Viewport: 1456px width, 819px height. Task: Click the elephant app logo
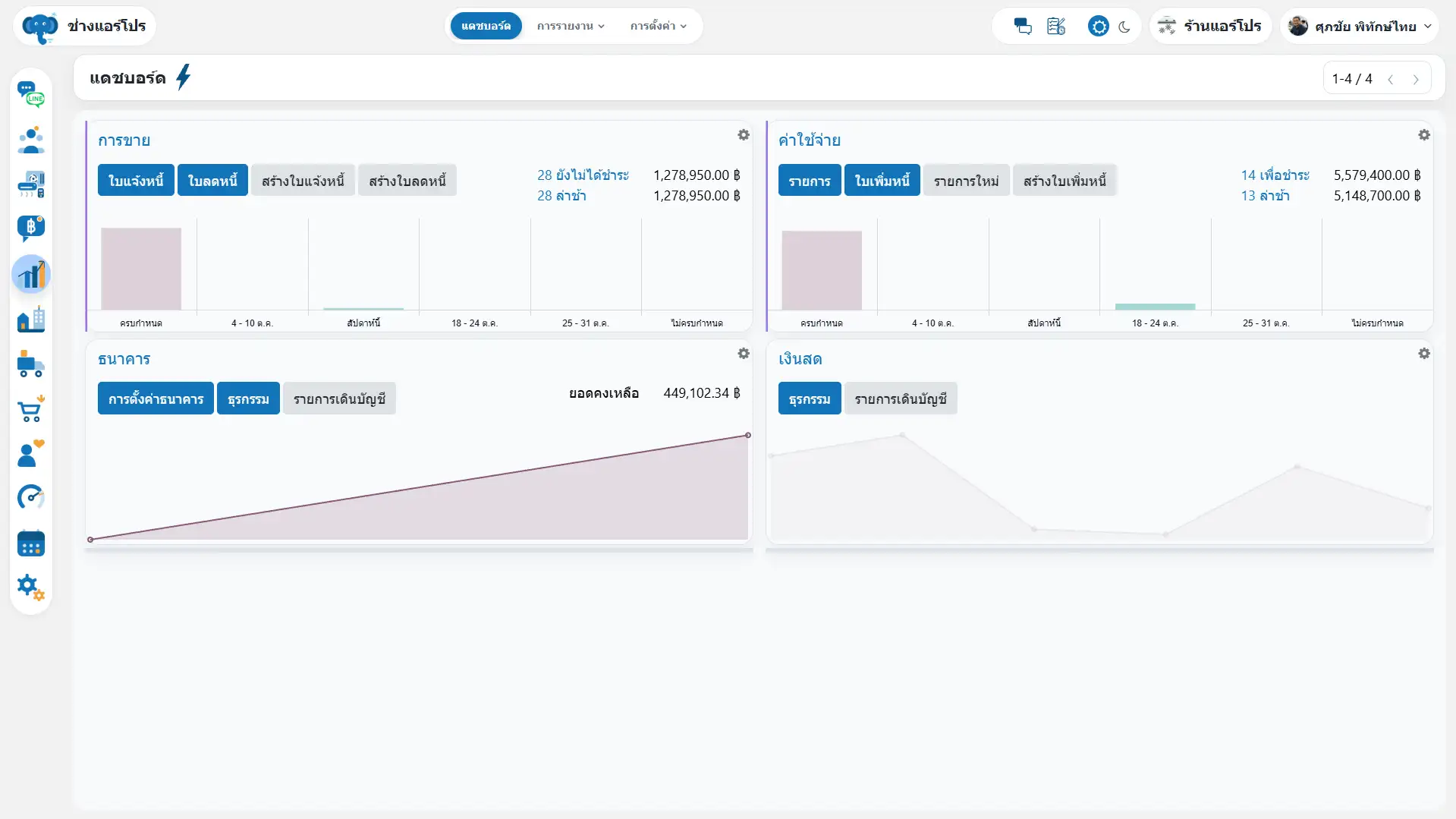[40, 28]
